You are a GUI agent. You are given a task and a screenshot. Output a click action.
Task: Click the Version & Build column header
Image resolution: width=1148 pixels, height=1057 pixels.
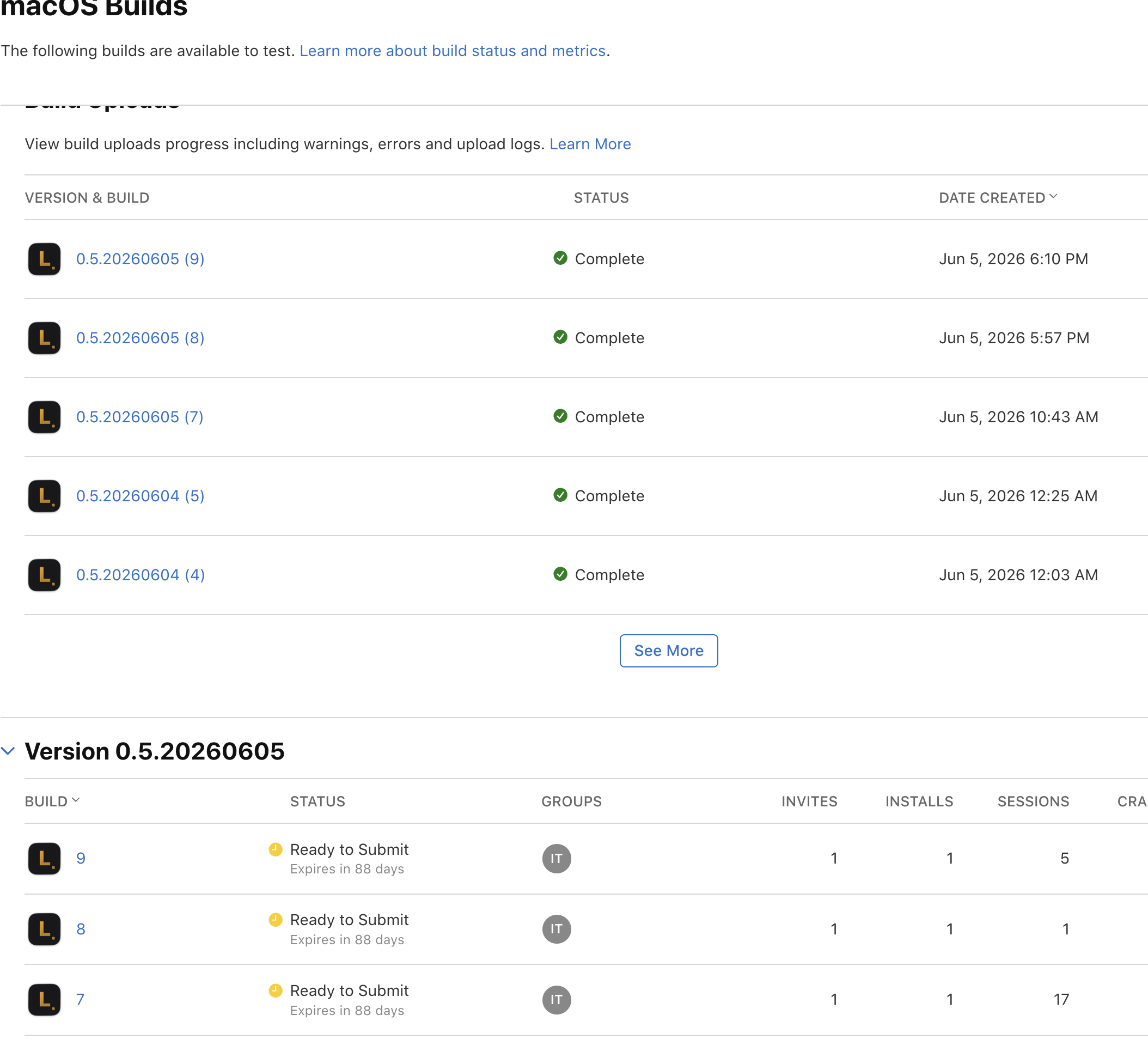(x=87, y=198)
